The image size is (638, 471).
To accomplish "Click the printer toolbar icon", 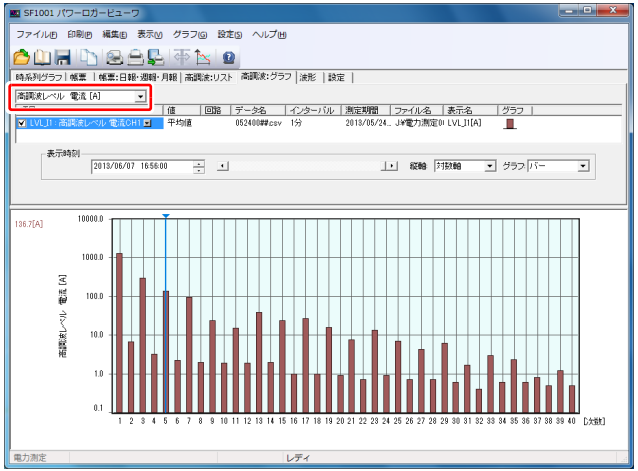I will point(135,58).
